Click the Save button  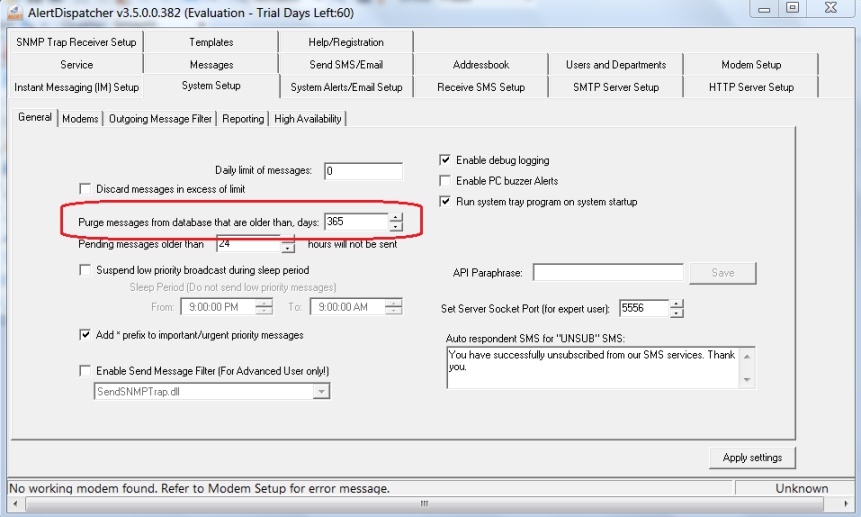point(723,273)
